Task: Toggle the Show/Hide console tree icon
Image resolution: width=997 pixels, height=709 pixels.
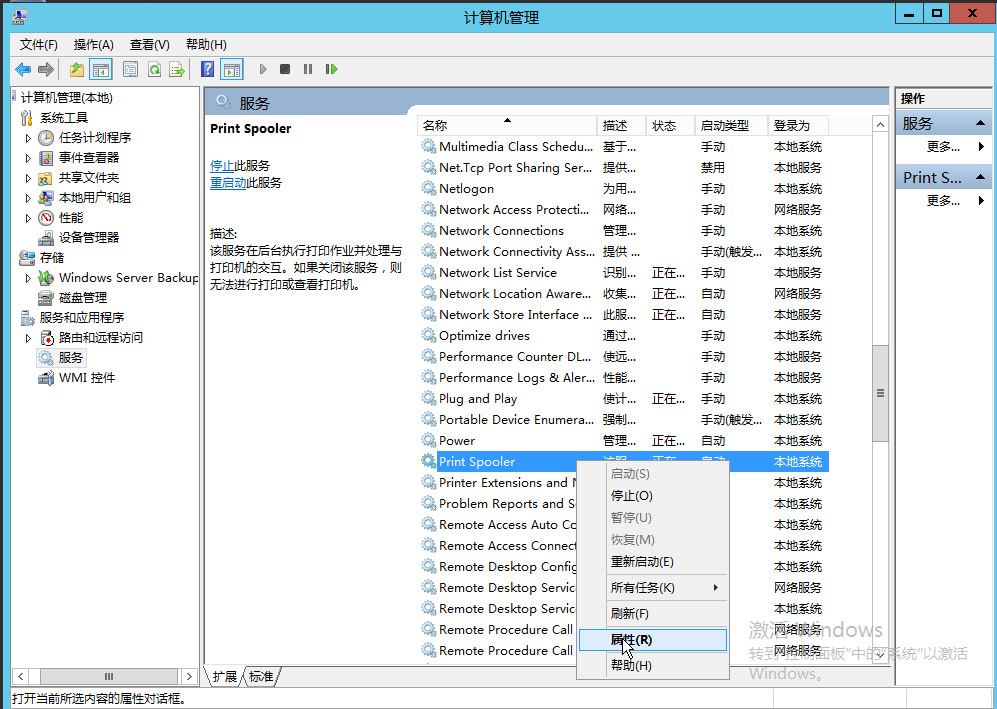Action: tap(101, 69)
